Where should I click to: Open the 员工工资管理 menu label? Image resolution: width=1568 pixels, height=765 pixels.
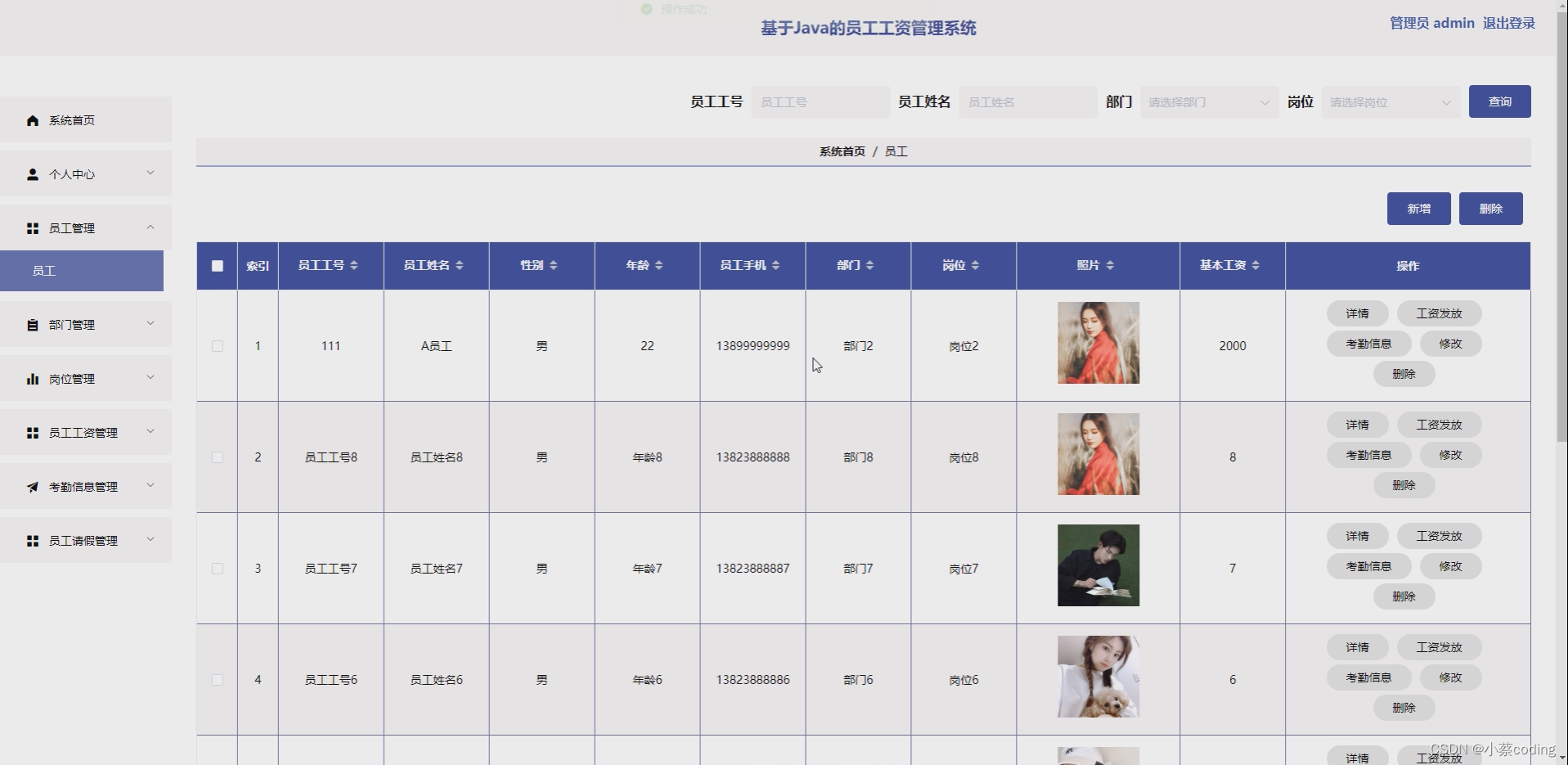(x=83, y=433)
